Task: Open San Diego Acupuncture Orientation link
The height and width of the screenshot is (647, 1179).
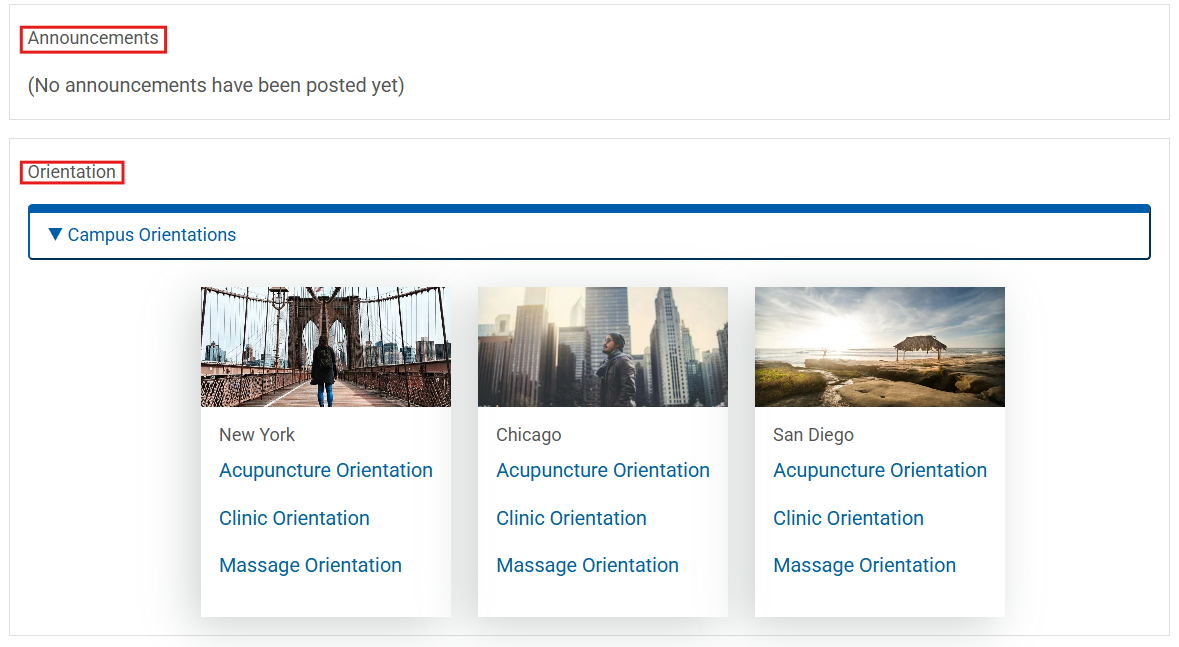Action: (x=880, y=470)
